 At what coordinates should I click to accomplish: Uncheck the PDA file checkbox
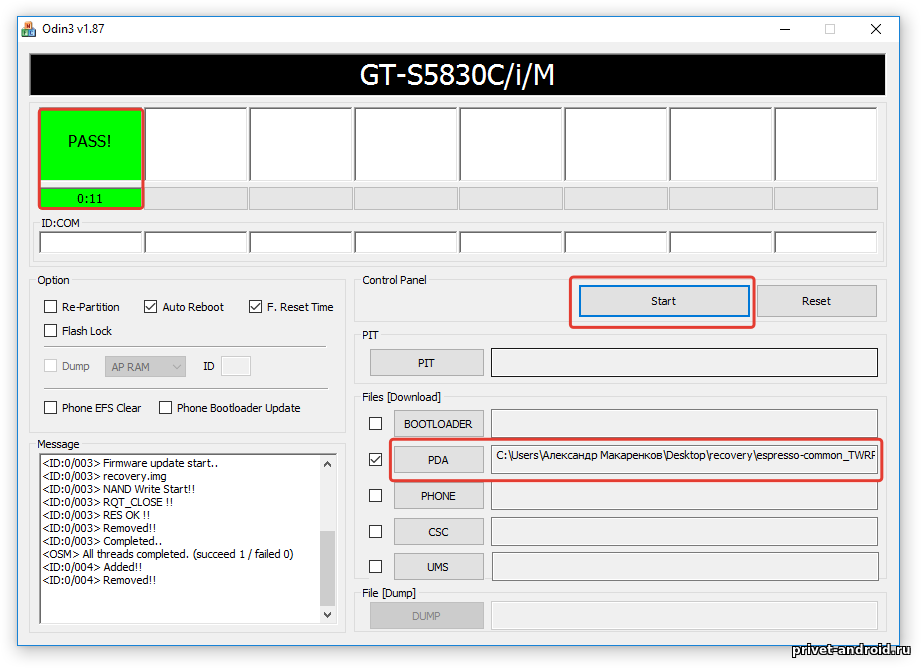click(375, 459)
